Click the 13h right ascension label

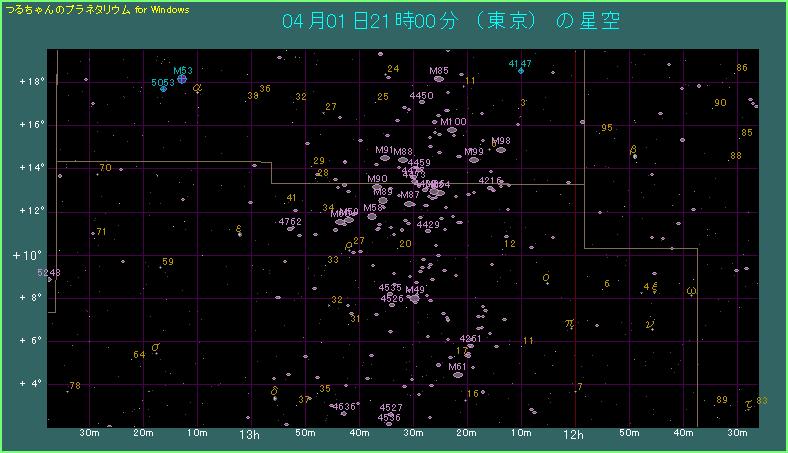pyautogui.click(x=249, y=435)
